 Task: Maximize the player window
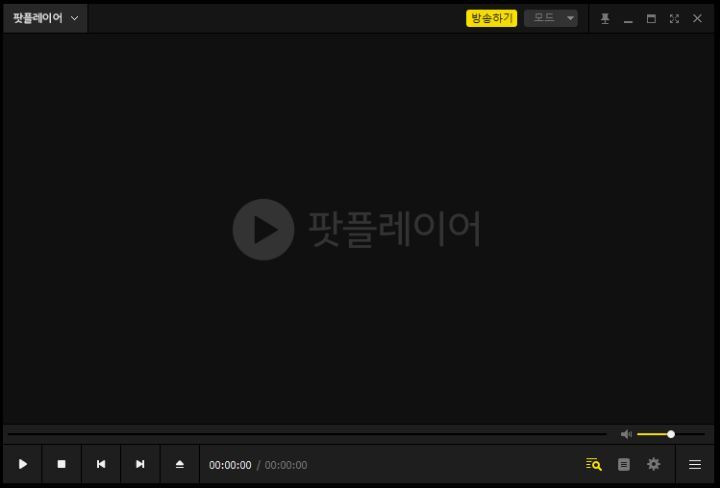(651, 18)
